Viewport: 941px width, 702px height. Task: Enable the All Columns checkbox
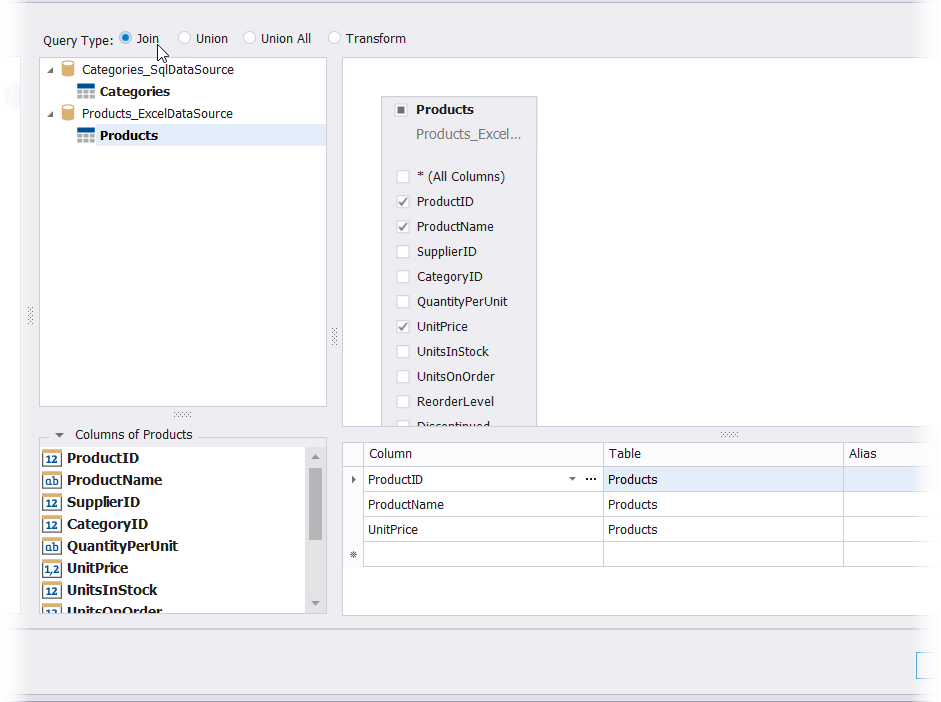(403, 177)
